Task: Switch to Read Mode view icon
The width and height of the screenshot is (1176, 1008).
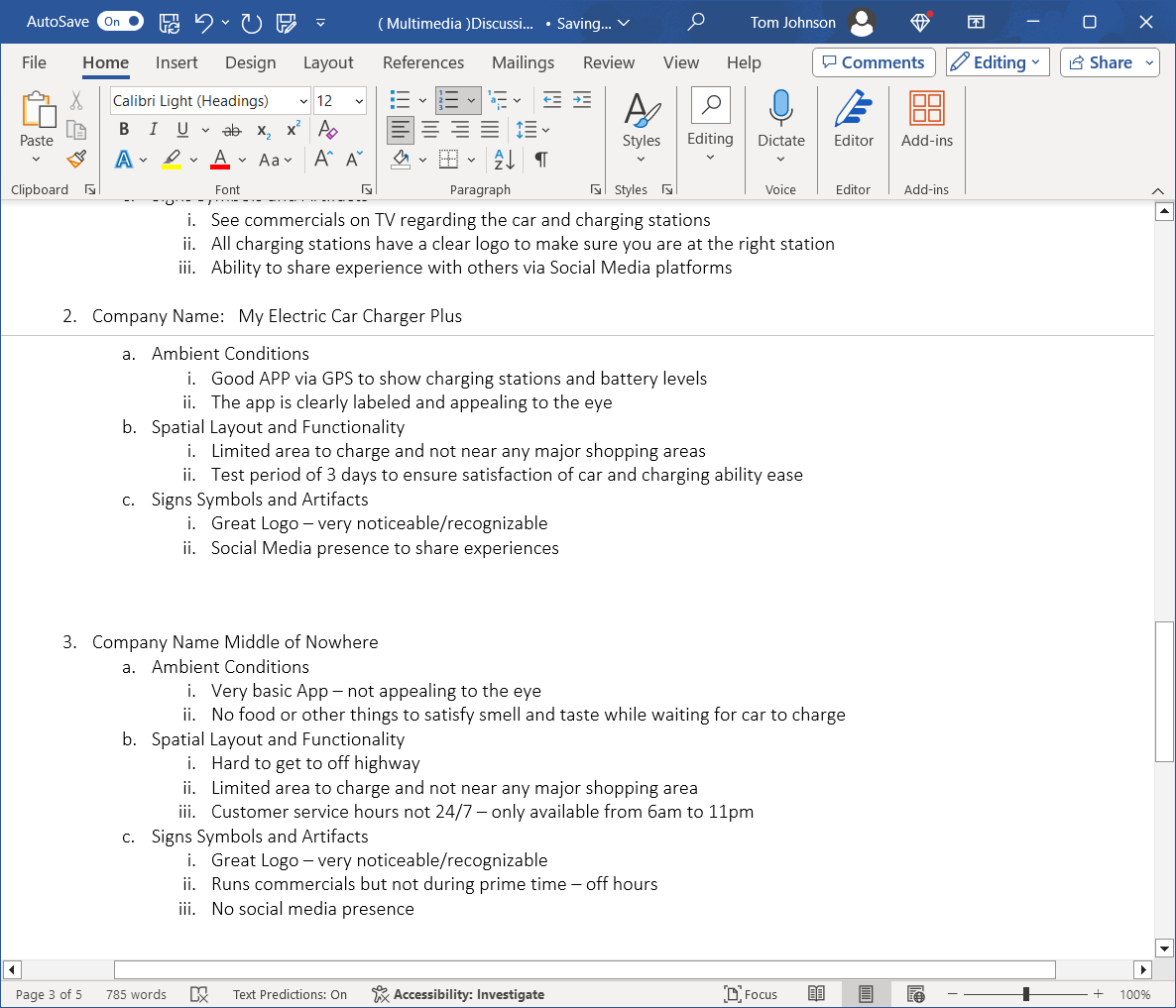Action: tap(817, 994)
